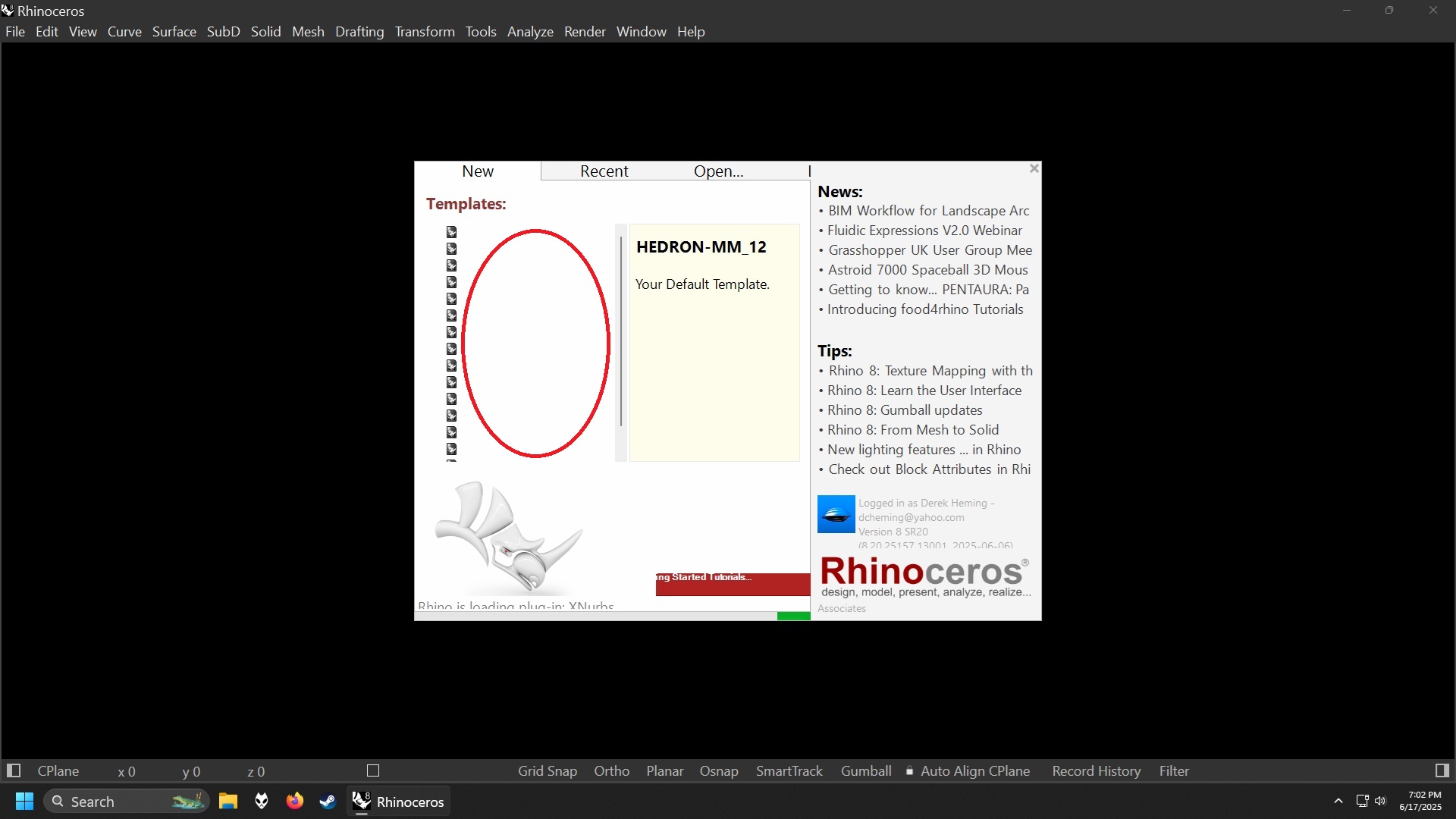The image size is (1456, 819).
Task: Toggle Gumball in the status bar
Action: click(866, 771)
